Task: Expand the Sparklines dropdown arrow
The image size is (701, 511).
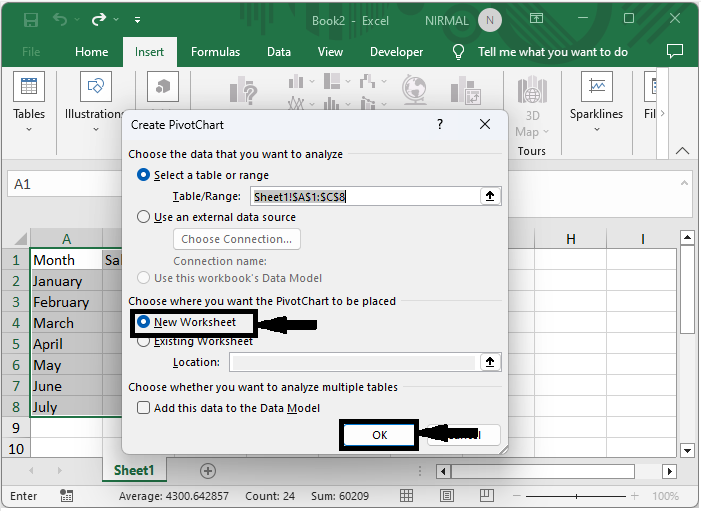Action: [x=597, y=130]
